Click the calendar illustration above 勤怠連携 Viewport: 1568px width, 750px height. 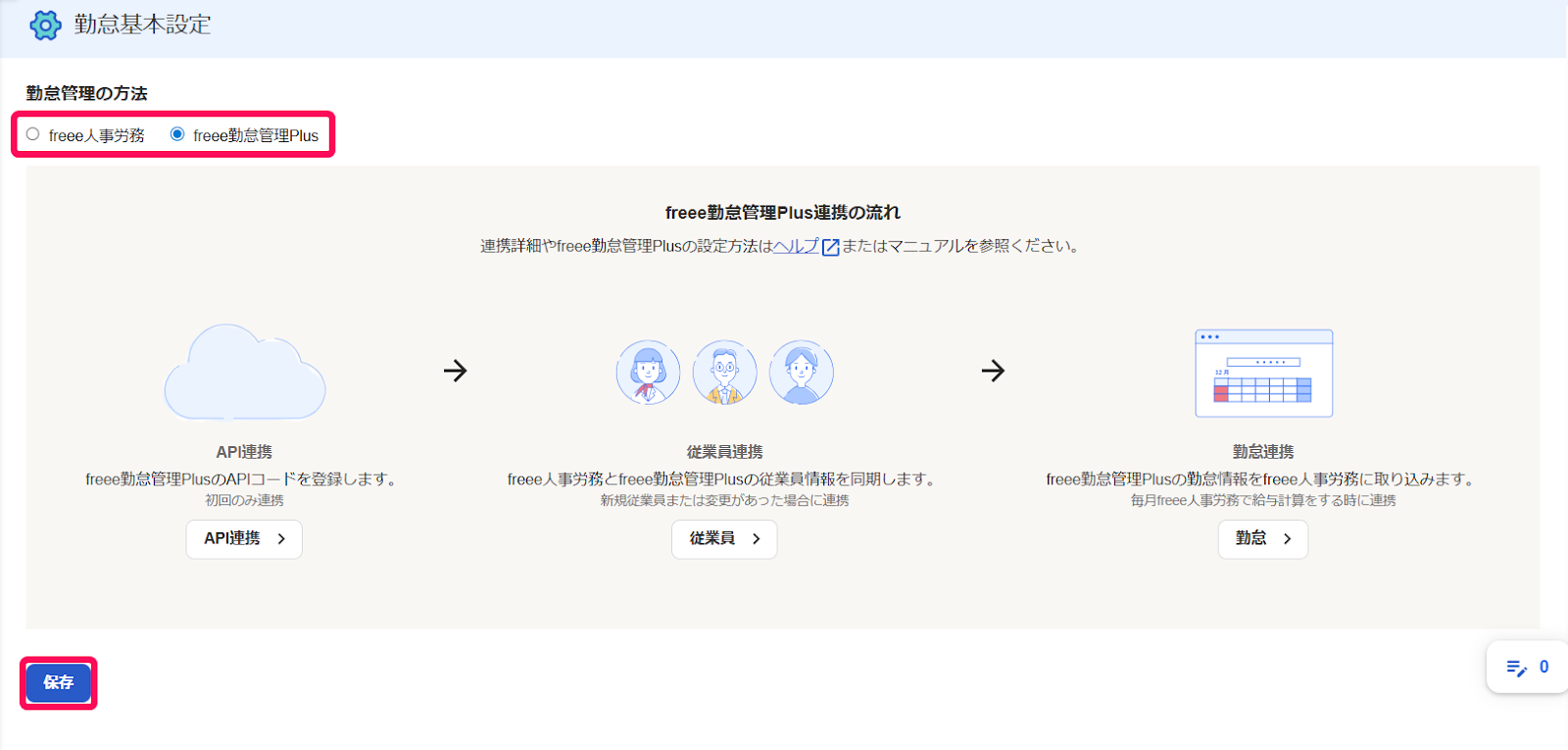click(x=1264, y=374)
